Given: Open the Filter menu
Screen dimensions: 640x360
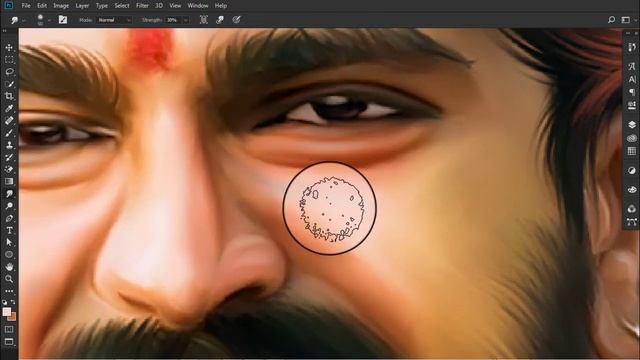Looking at the screenshot, I should 142,6.
